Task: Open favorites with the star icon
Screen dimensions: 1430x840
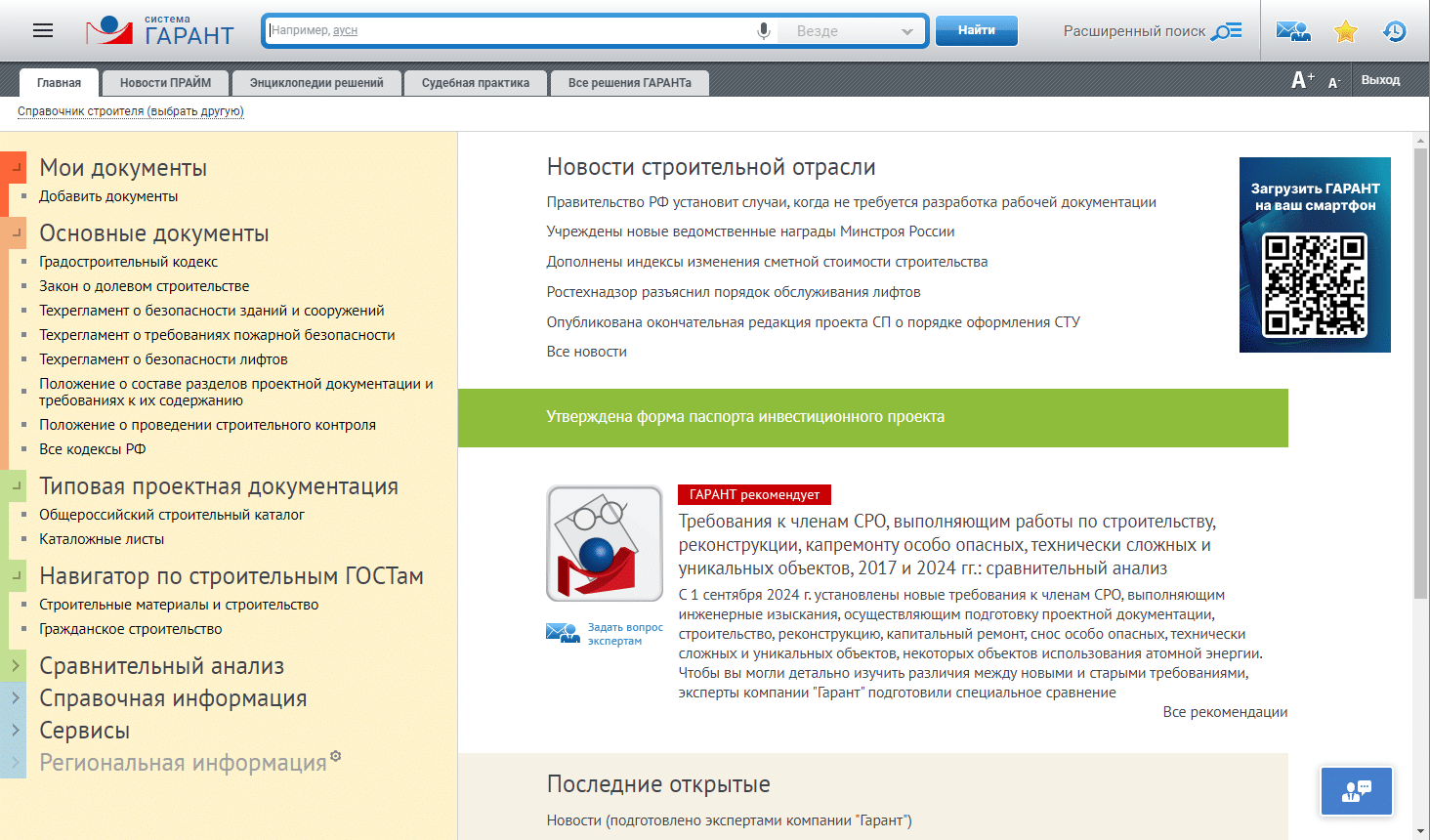Action: pyautogui.click(x=1346, y=31)
